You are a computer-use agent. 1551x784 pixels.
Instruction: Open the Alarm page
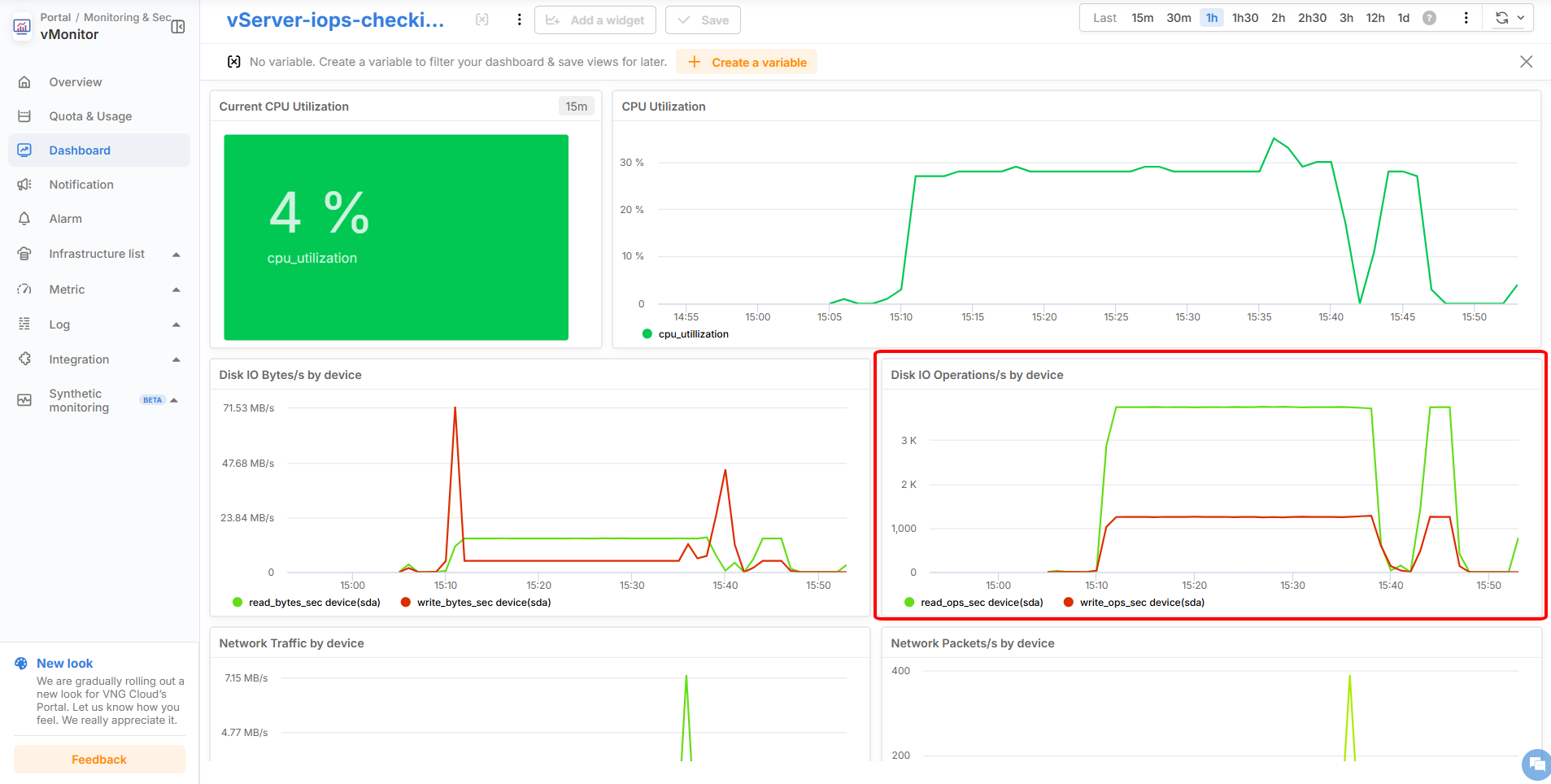65,219
